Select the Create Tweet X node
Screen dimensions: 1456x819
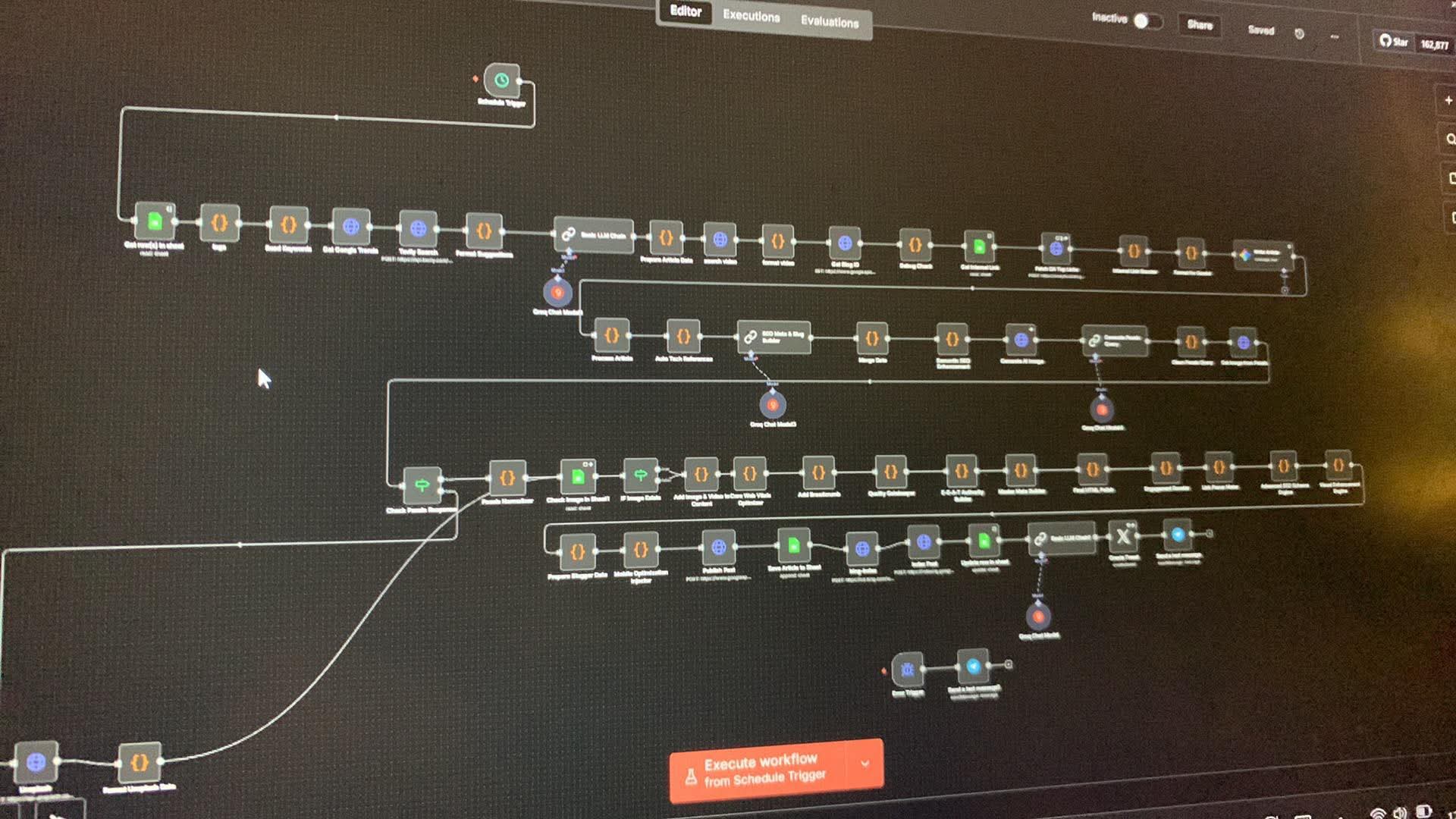point(1123,536)
